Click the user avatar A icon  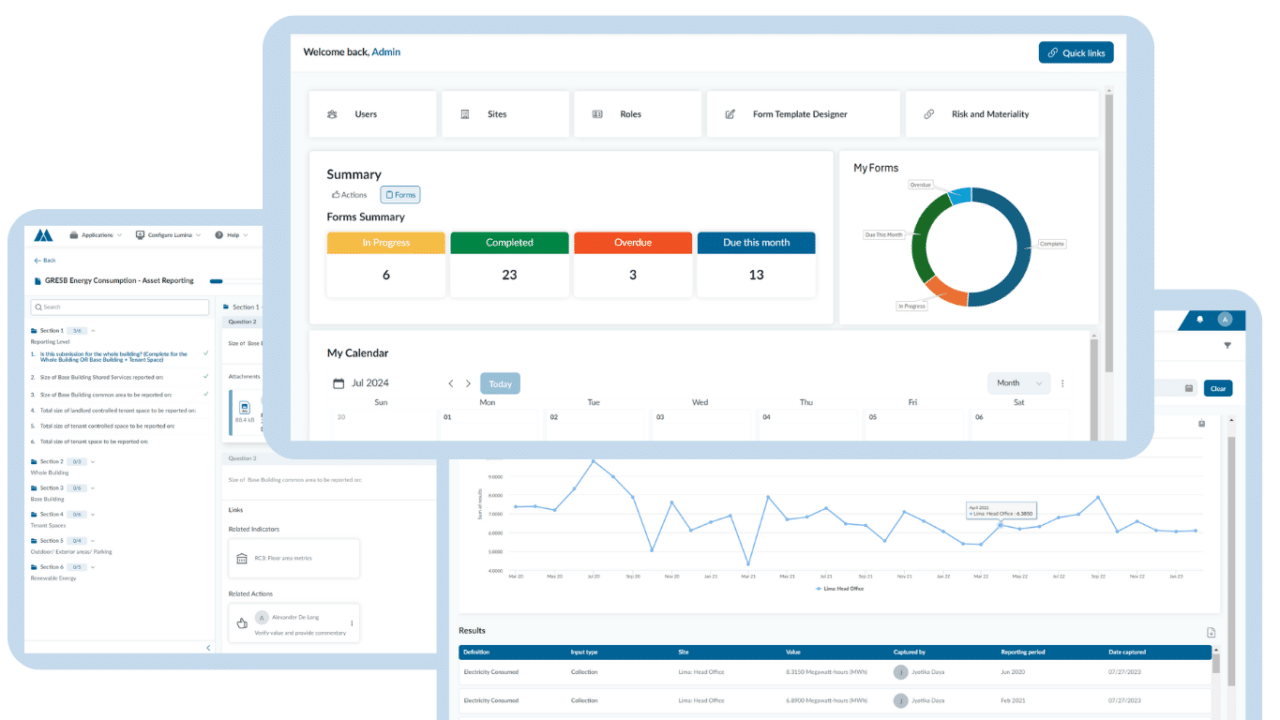[1225, 320]
